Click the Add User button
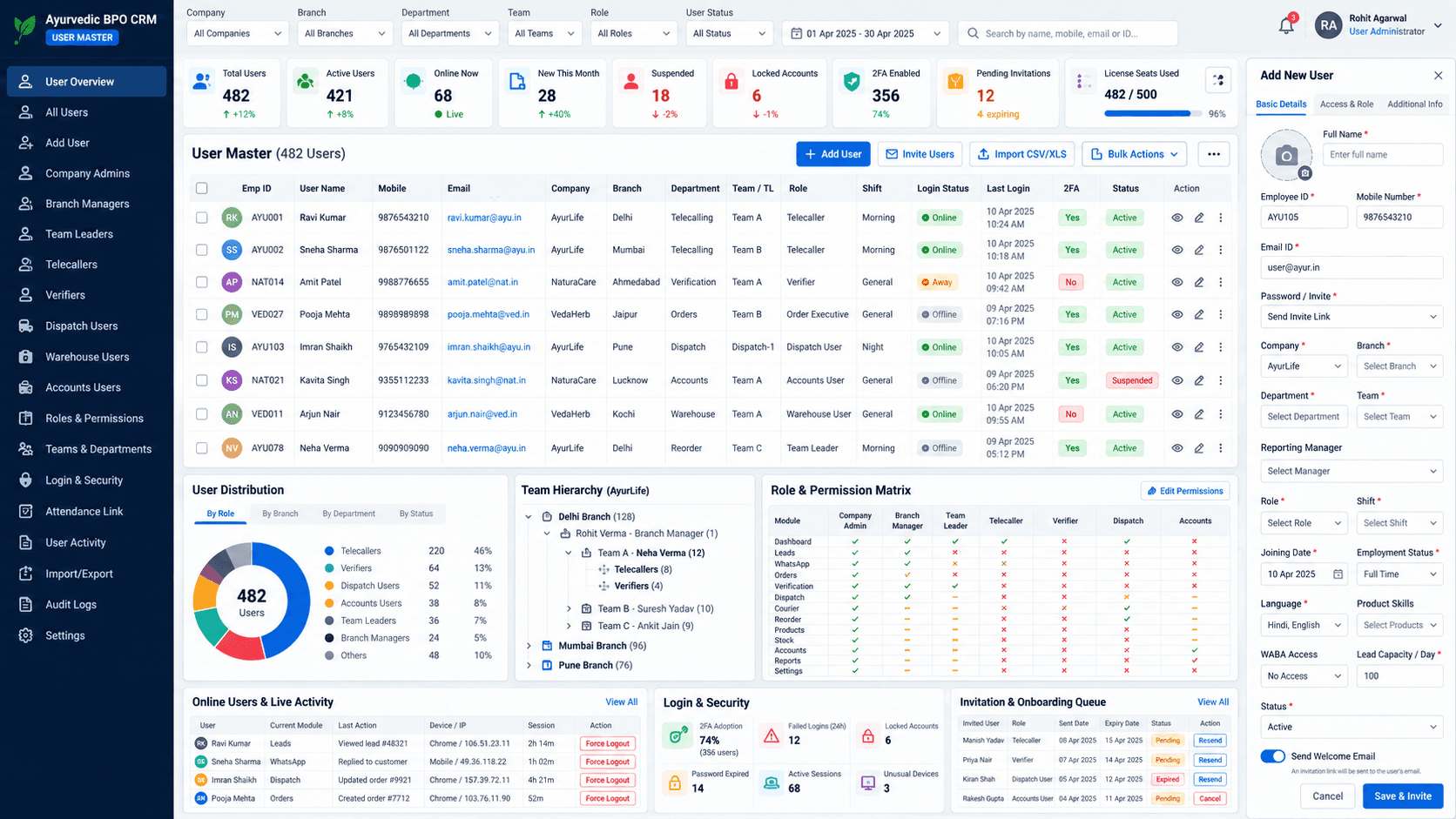The image size is (1456, 819). 832,154
